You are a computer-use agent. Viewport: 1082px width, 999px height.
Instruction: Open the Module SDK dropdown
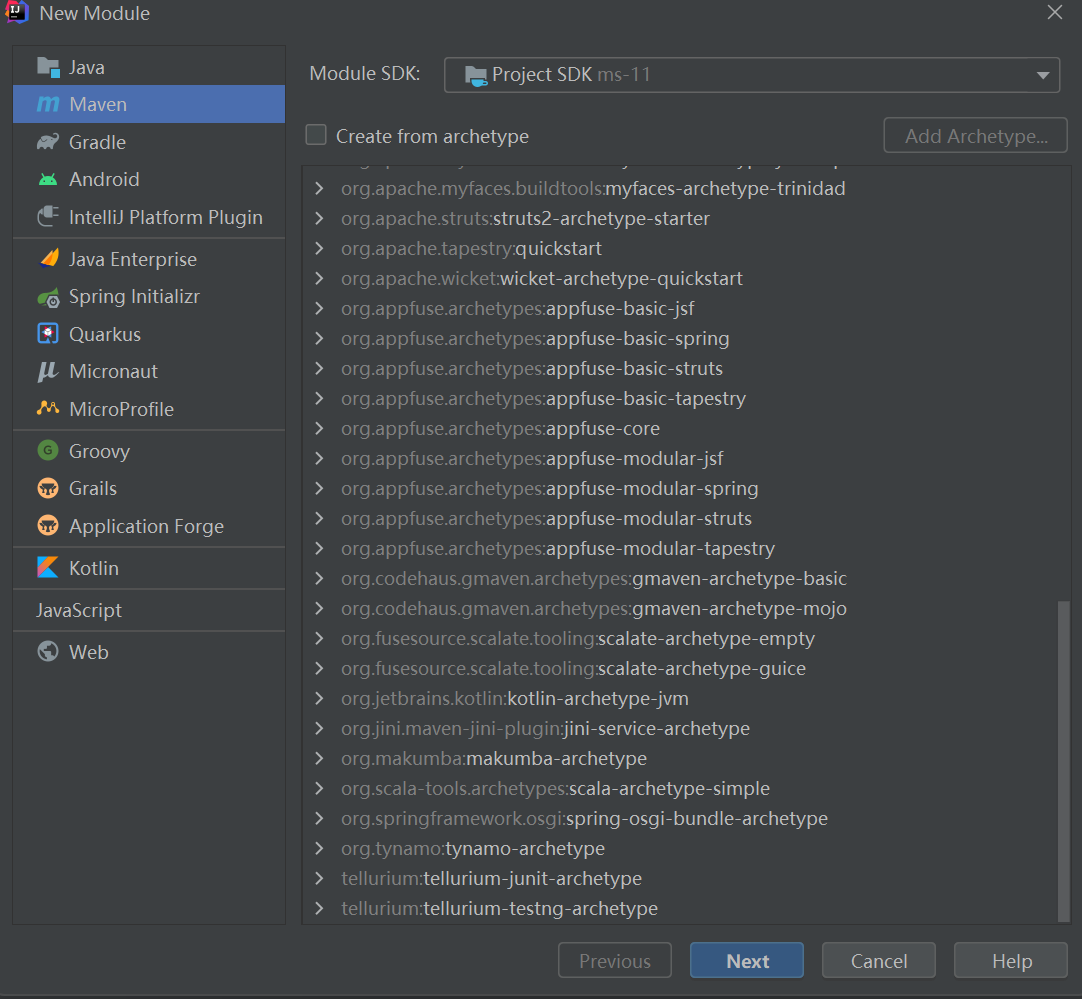(x=752, y=75)
